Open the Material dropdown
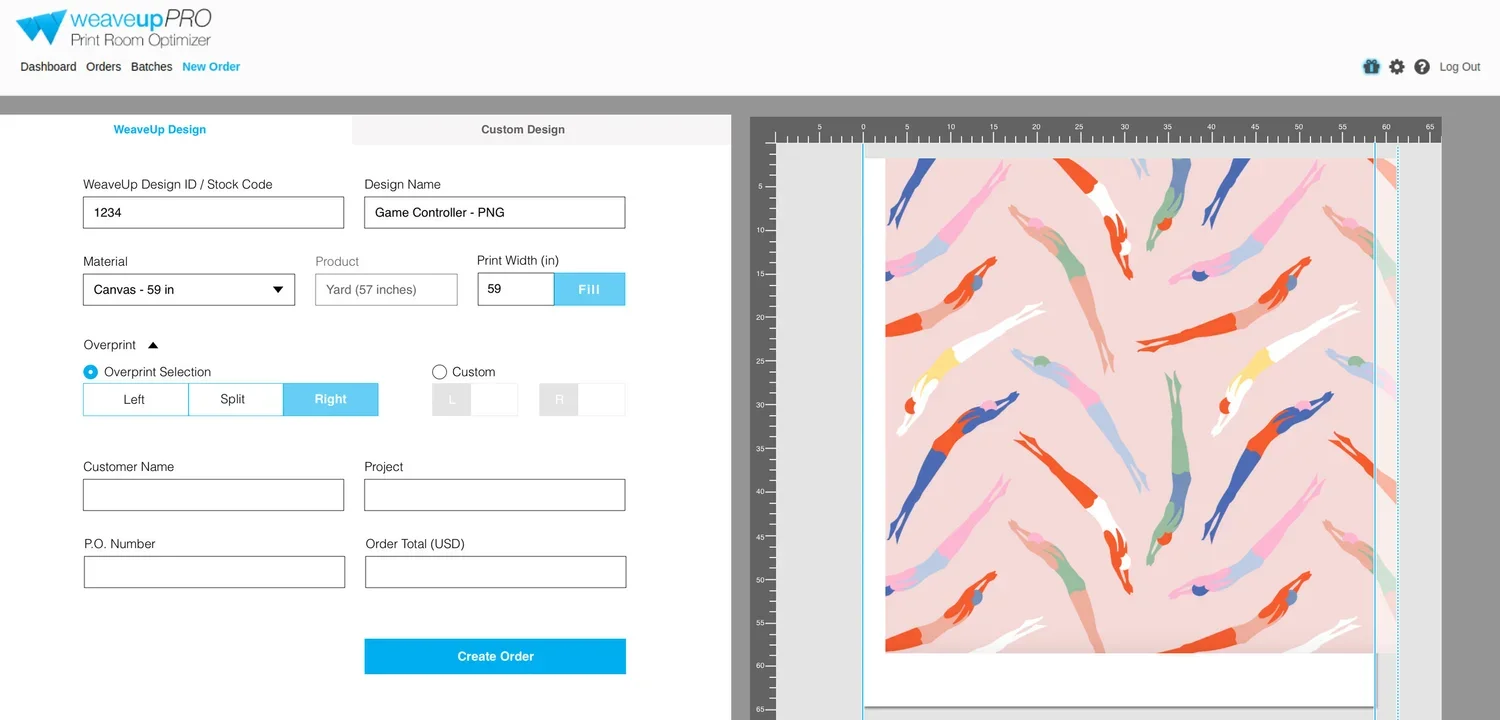The image size is (1500, 720). 189,290
